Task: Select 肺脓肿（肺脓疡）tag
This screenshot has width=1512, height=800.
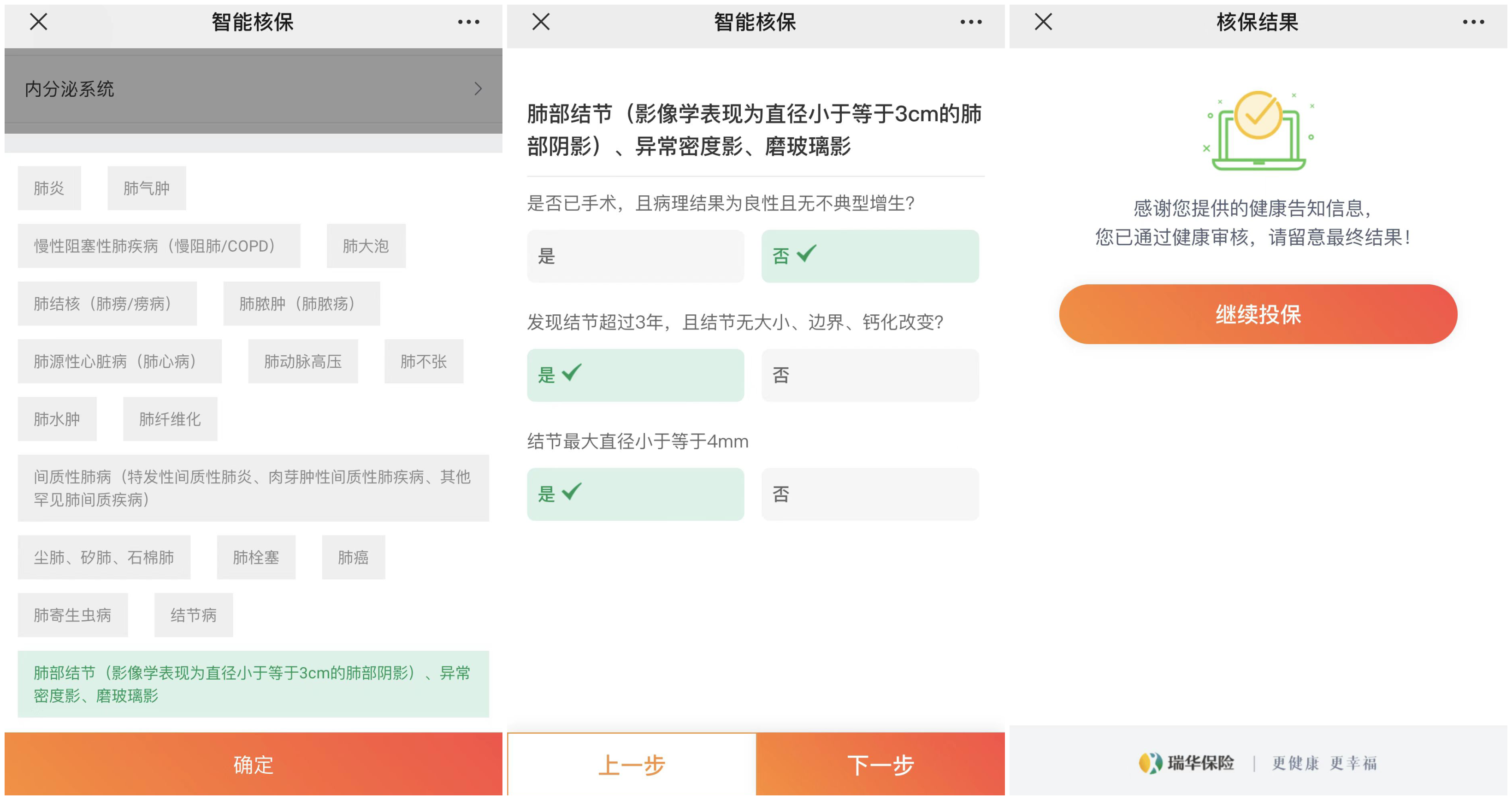Action: tap(301, 303)
